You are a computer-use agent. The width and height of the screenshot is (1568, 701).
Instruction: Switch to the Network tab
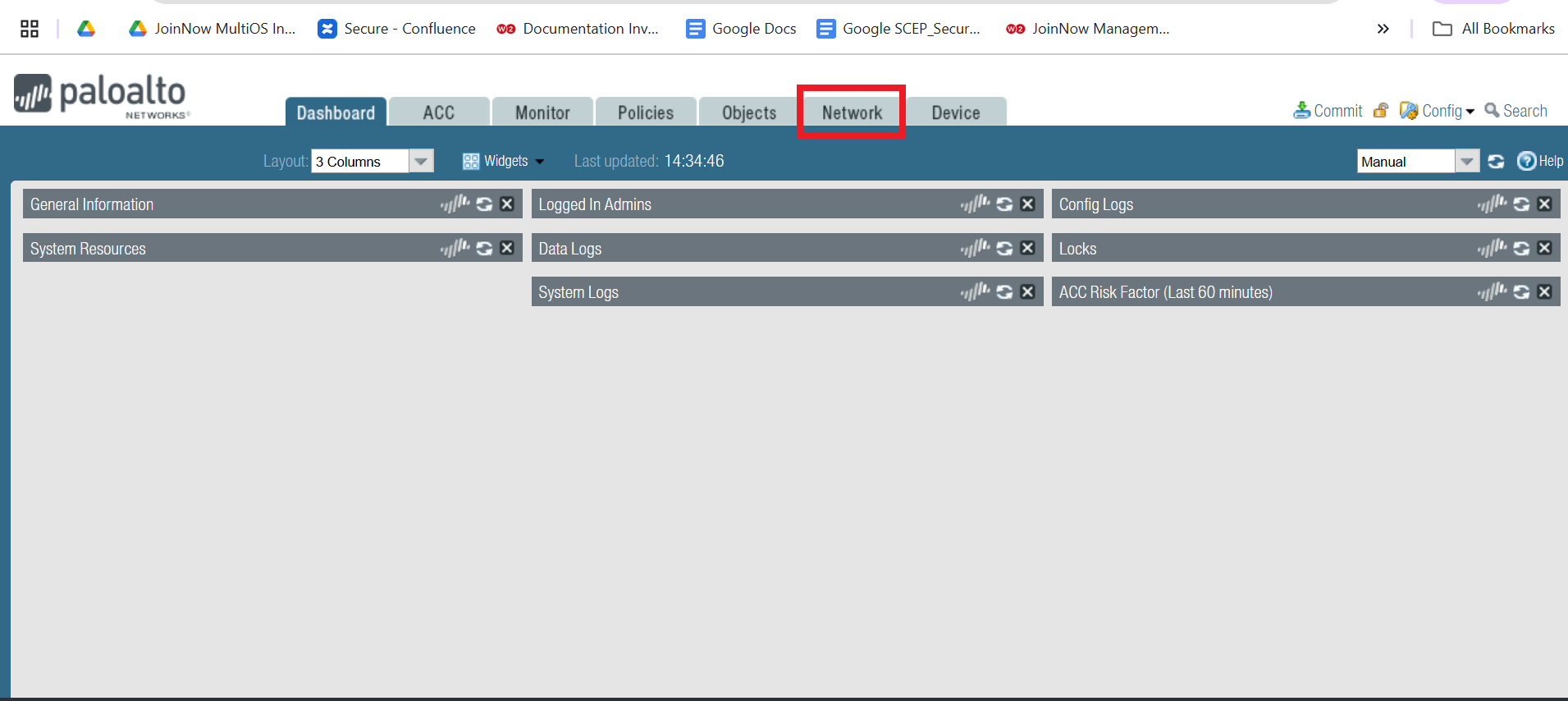852,112
